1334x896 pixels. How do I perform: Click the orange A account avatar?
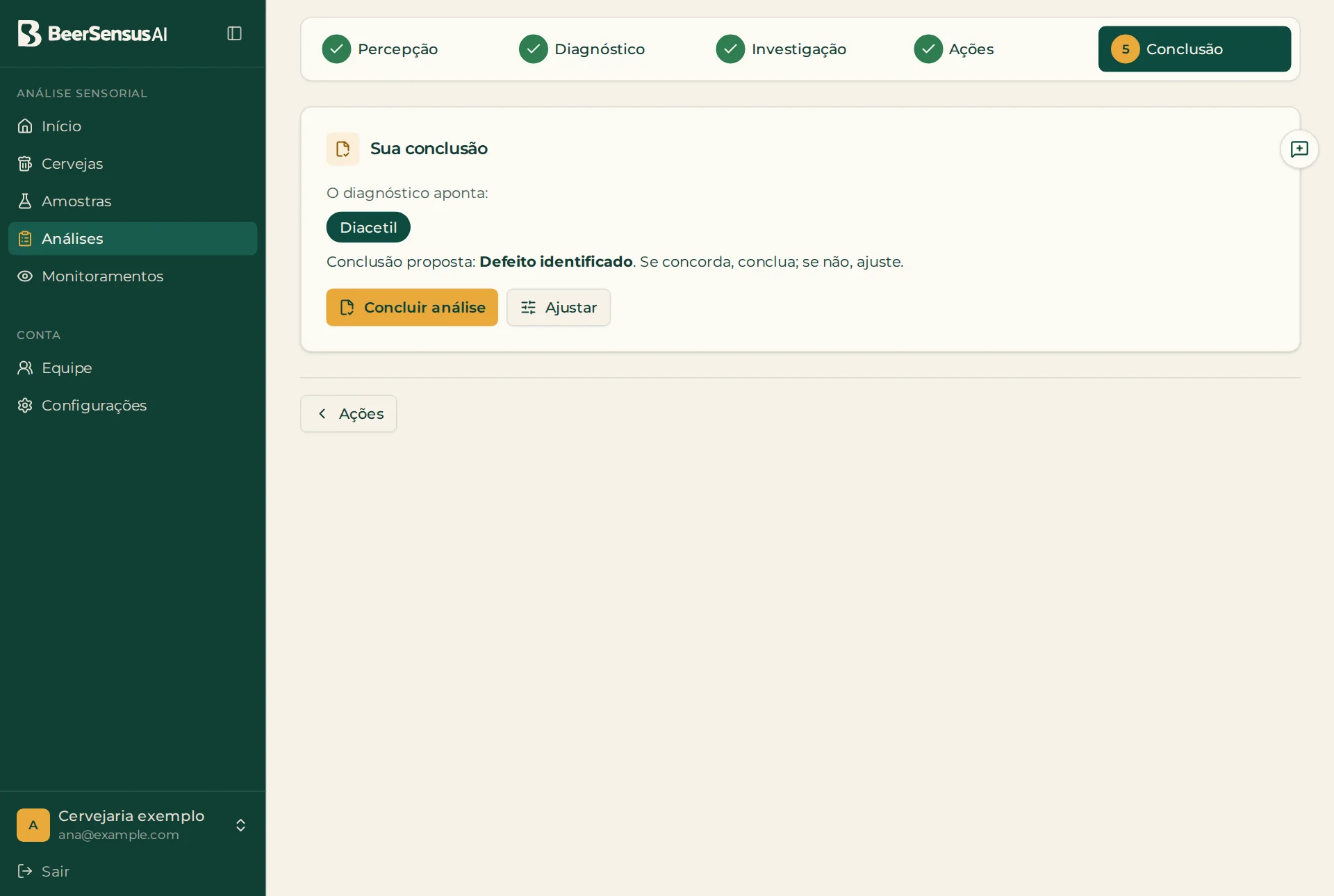33,825
